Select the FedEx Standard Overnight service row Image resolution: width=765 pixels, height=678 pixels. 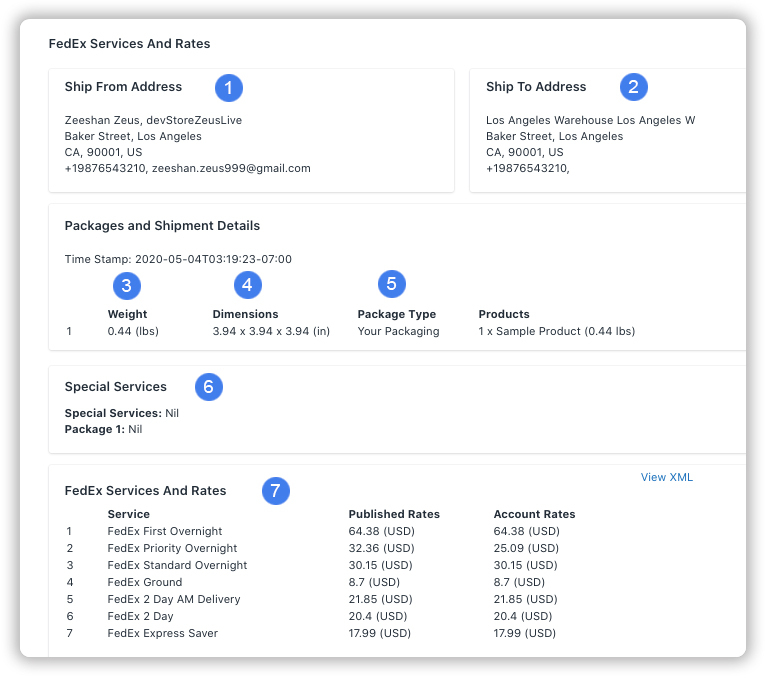[313, 565]
